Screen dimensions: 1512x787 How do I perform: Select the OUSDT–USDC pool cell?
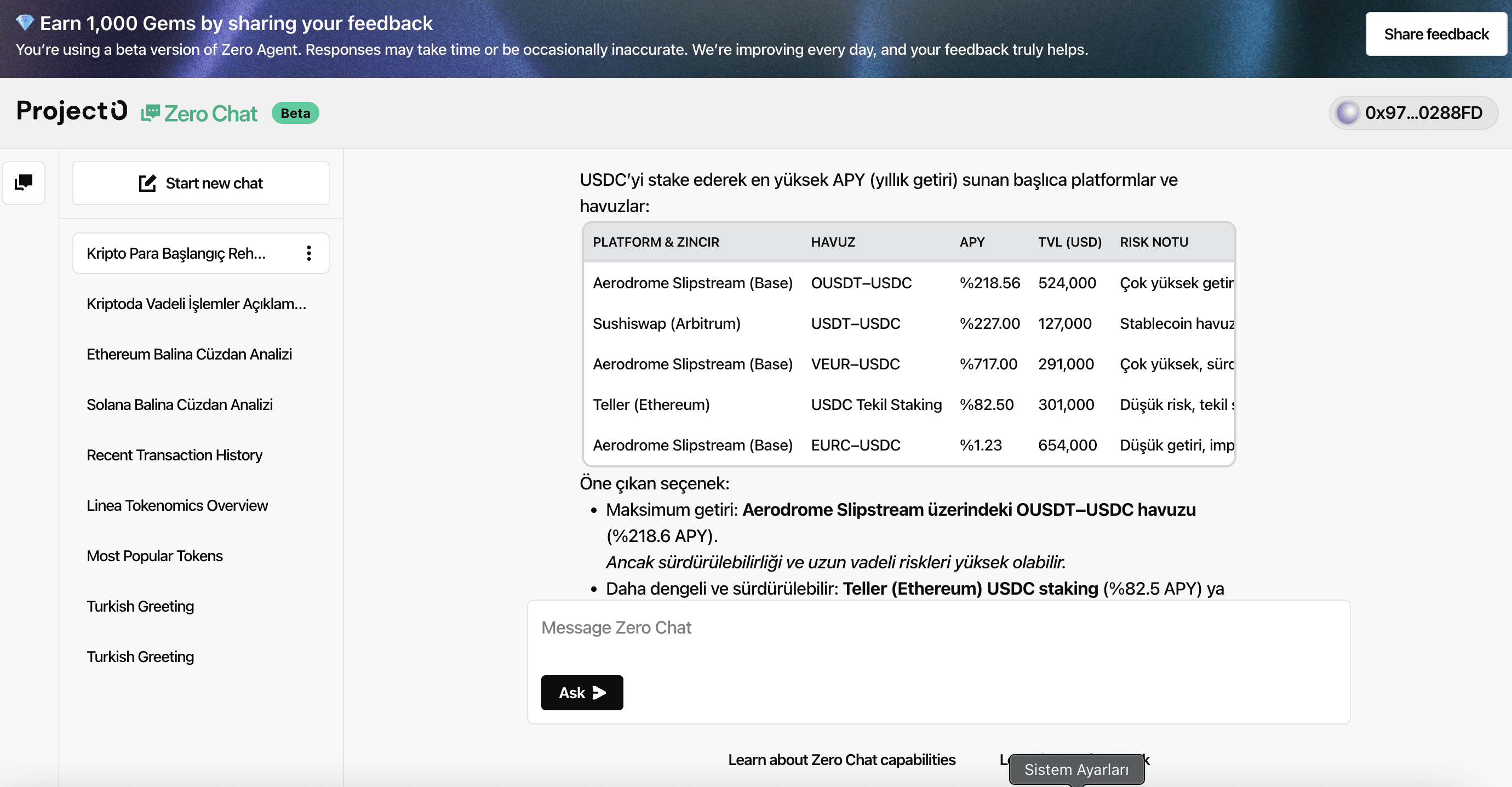(861, 283)
